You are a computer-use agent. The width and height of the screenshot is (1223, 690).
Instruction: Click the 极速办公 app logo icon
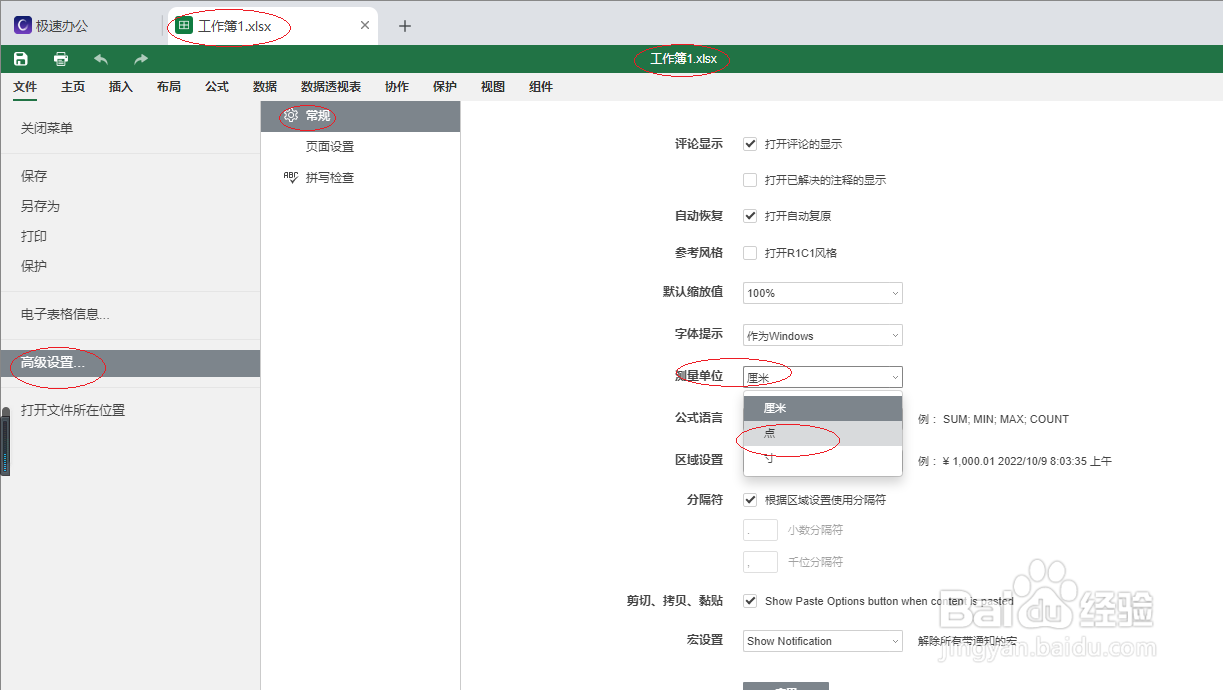(21, 23)
